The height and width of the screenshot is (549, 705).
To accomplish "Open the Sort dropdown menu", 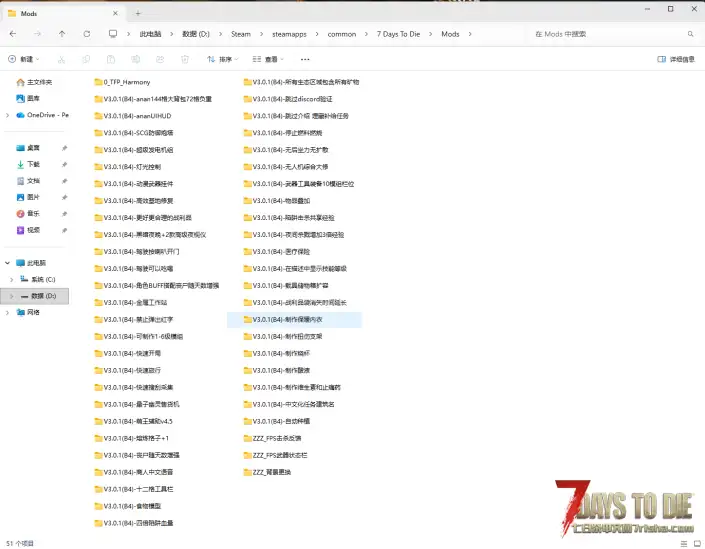I will [x=222, y=59].
